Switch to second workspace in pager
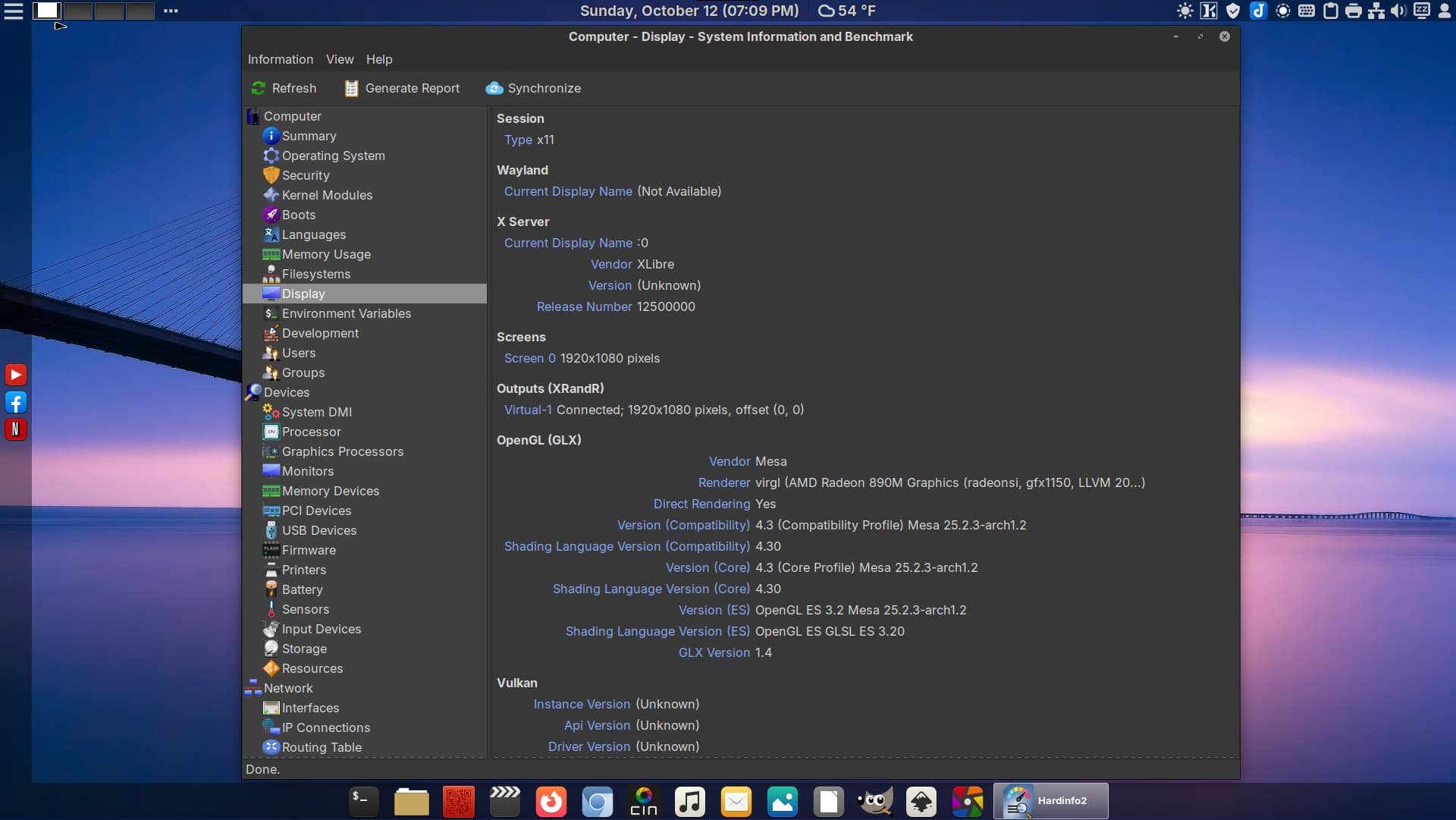1456x820 pixels. tap(77, 11)
